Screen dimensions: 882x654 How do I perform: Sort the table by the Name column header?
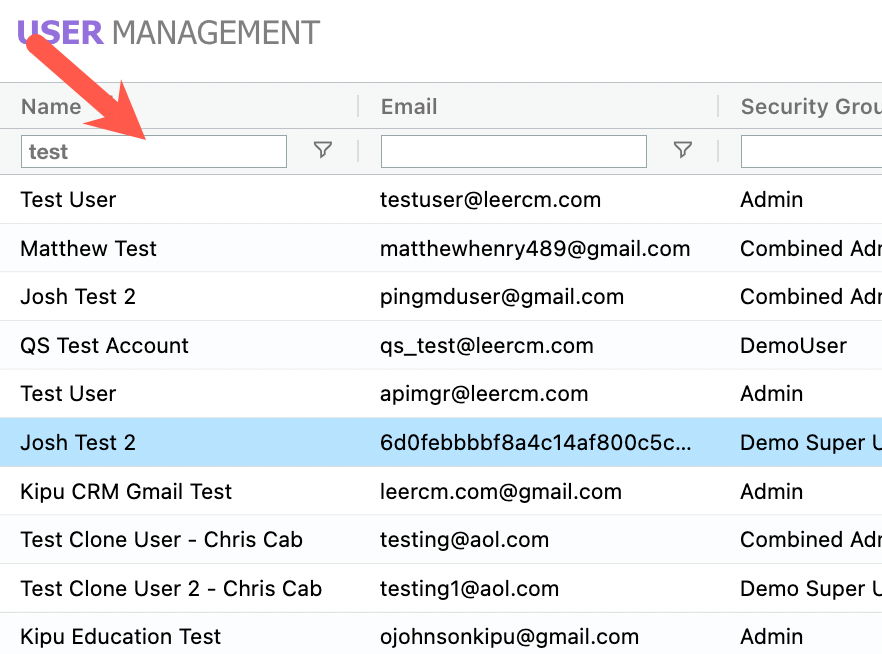[51, 106]
